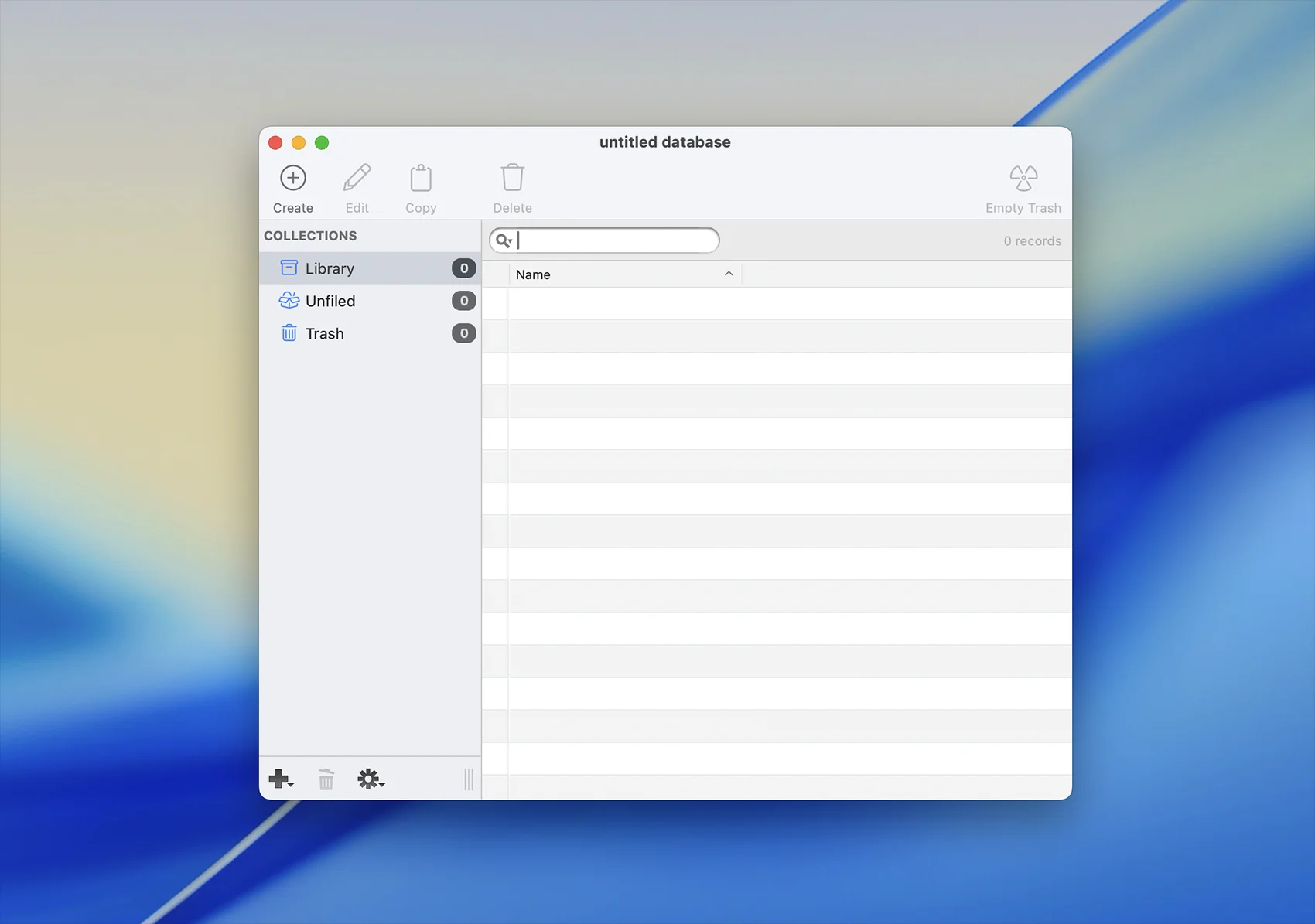
Task: Grab the sidebar resize handle
Action: pyautogui.click(x=469, y=779)
